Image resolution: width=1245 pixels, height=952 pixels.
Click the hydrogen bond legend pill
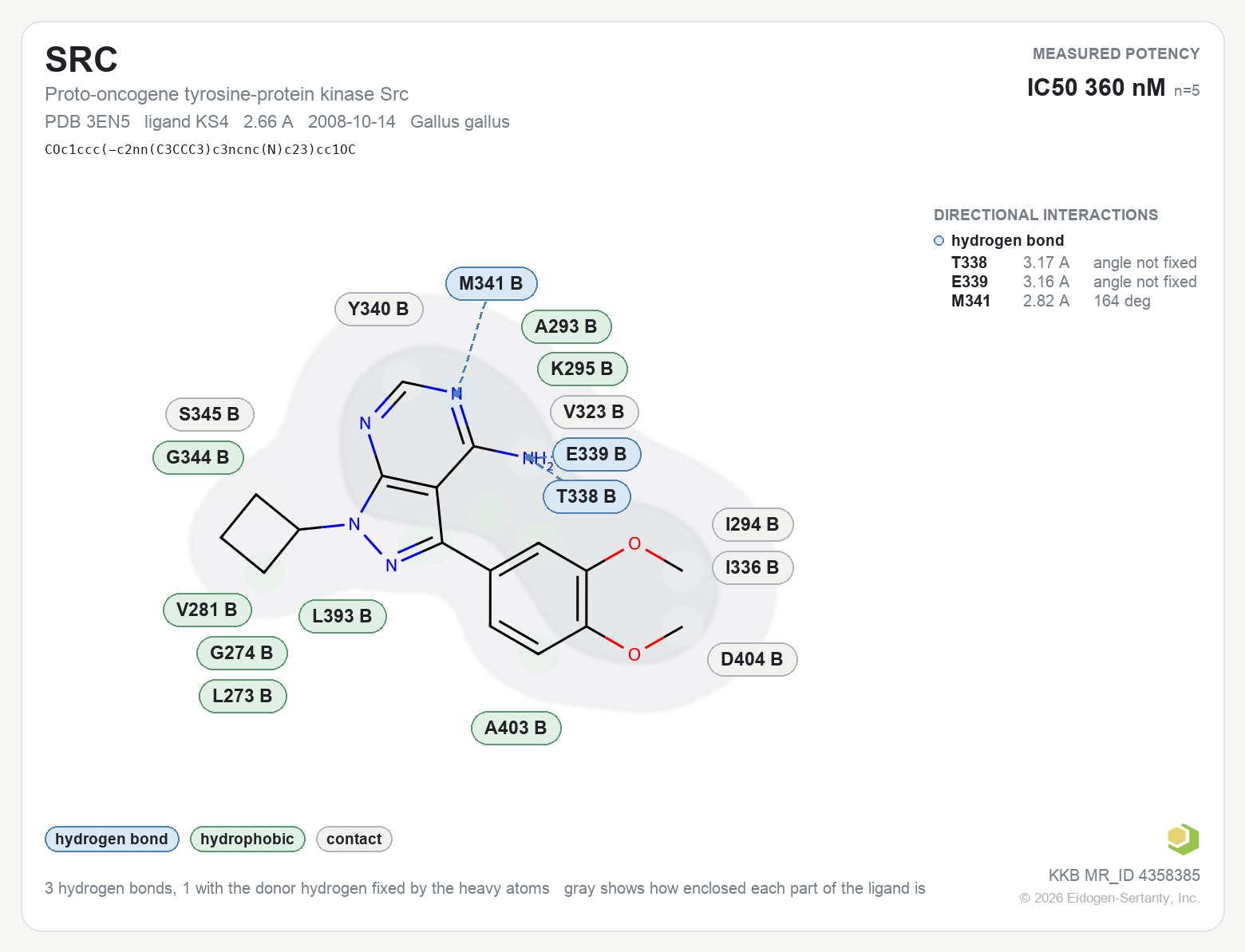112,839
